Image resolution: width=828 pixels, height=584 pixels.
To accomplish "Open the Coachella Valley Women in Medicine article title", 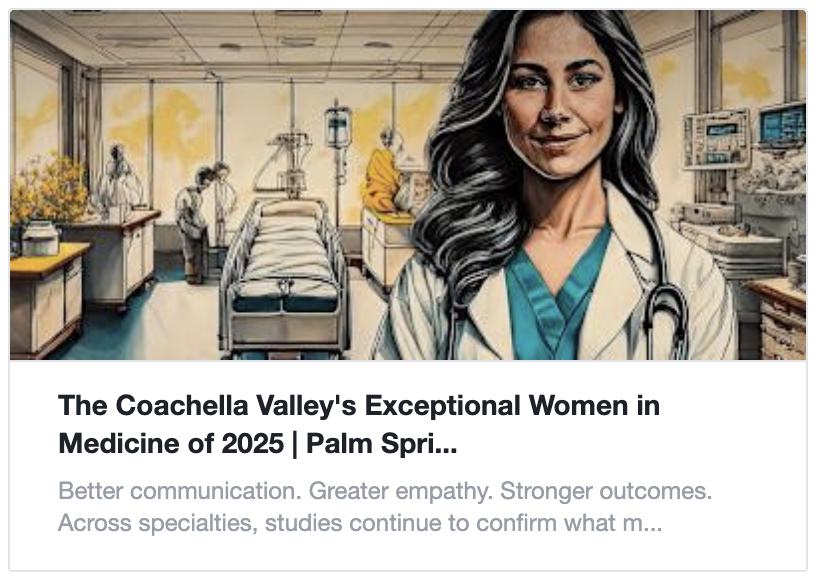I will pos(359,407).
